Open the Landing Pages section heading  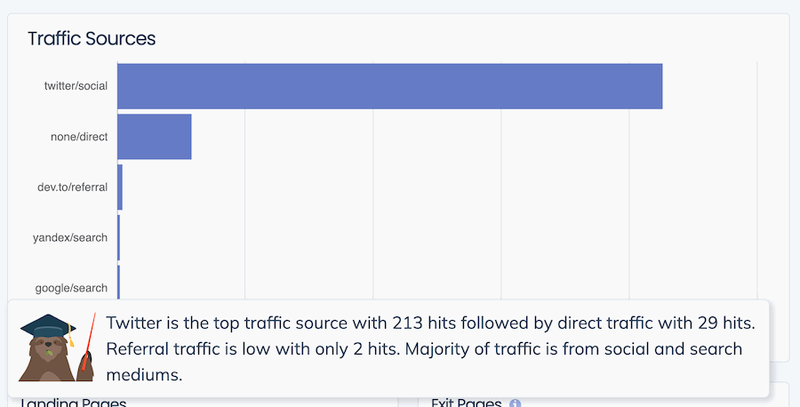click(x=73, y=402)
